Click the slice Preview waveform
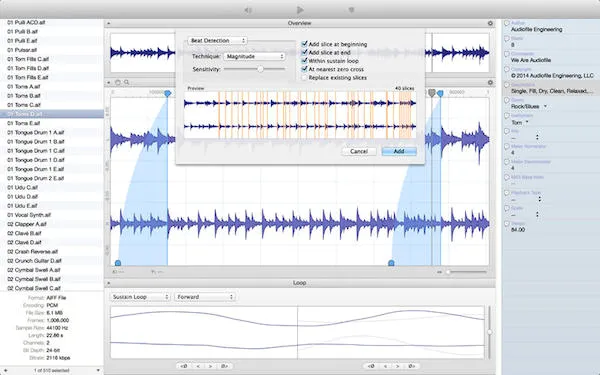This screenshot has width=600, height=375. (300, 115)
